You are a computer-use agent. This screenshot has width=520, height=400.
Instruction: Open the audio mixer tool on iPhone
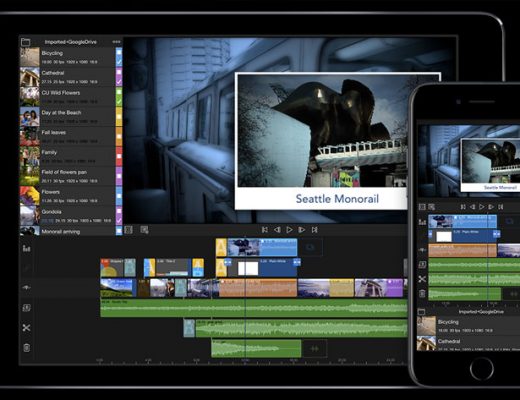422,222
